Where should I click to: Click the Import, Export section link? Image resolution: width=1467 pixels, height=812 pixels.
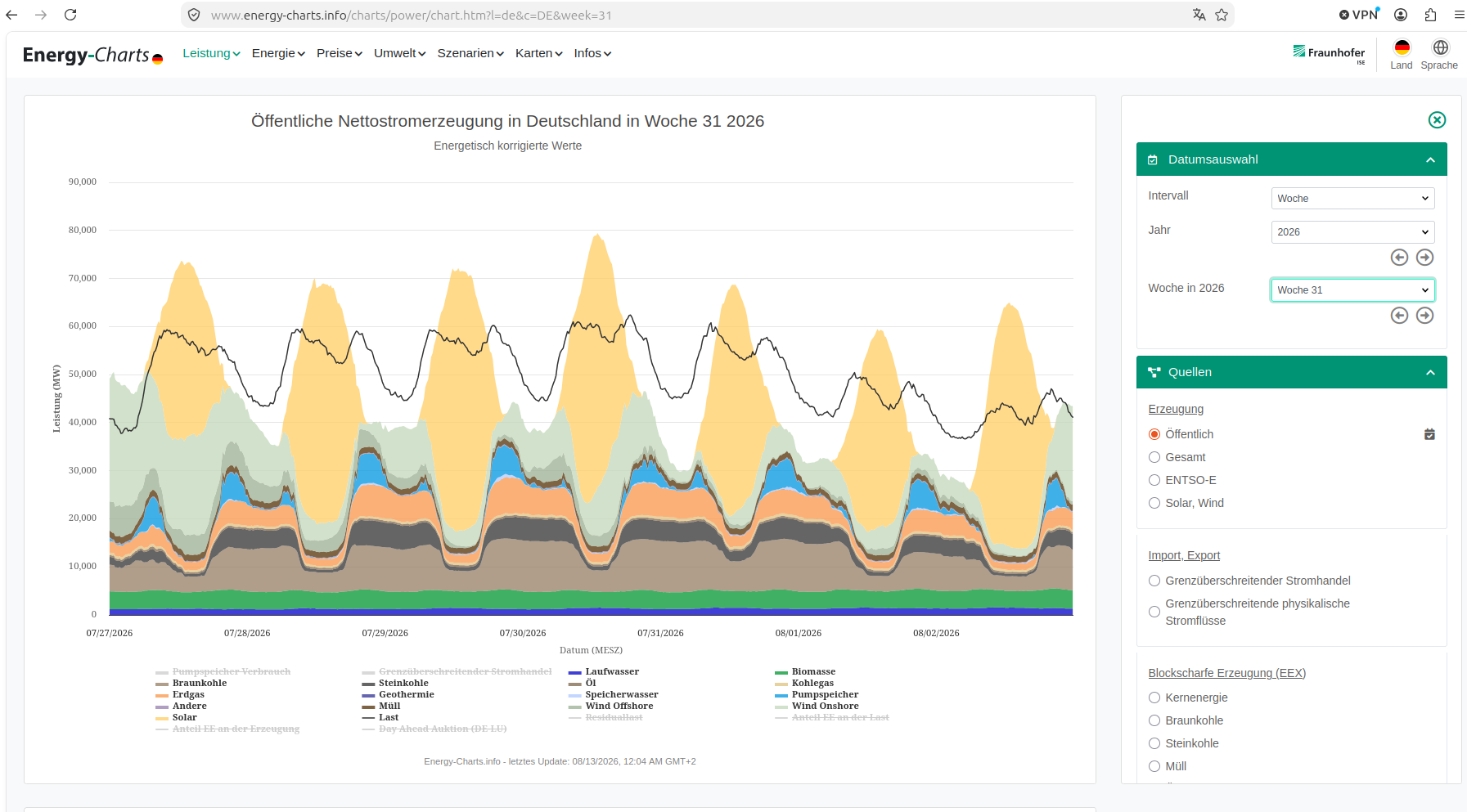pyautogui.click(x=1184, y=555)
